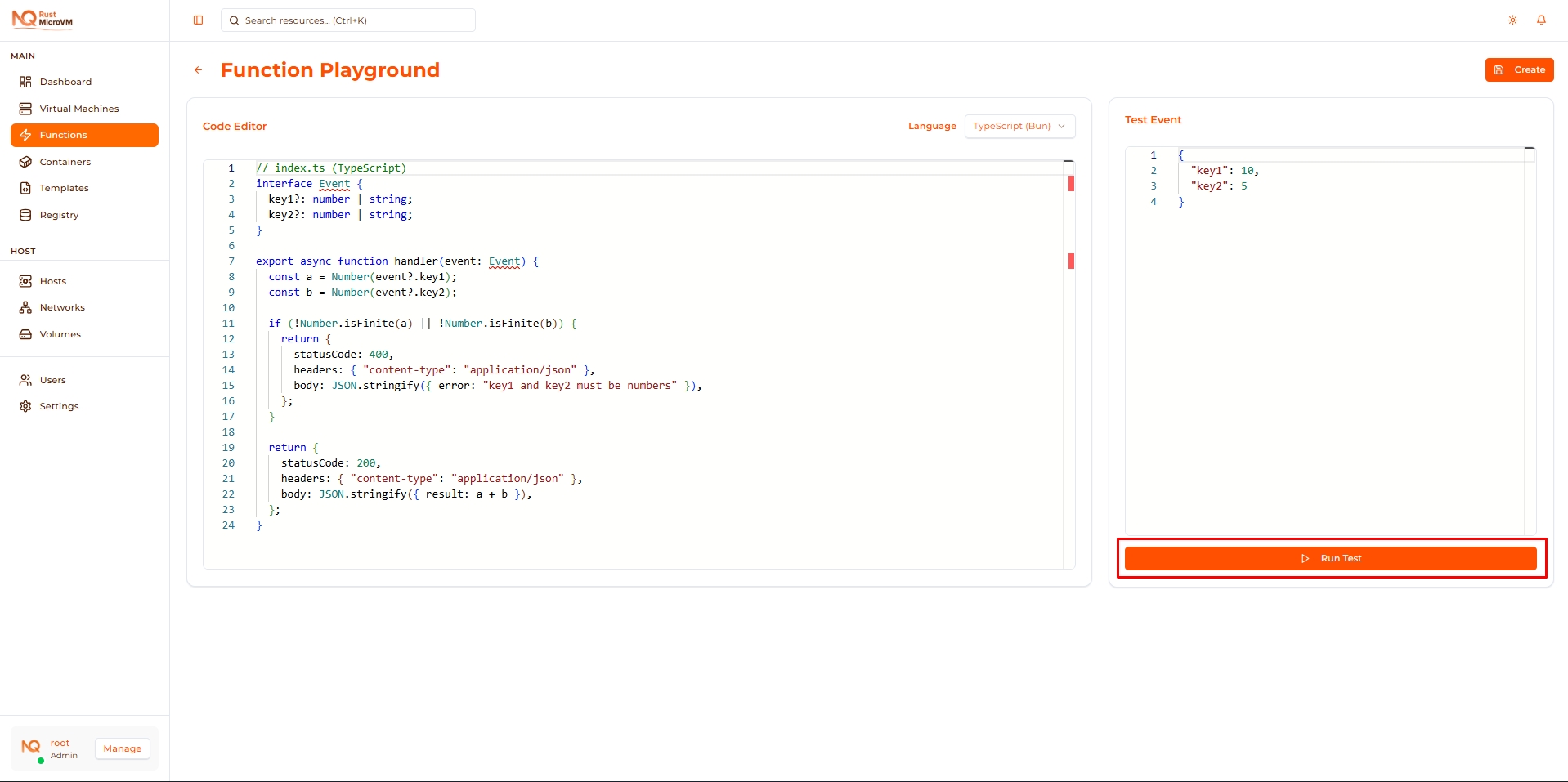This screenshot has width=1568, height=782.
Task: Toggle the sidebar collapse icon
Action: (198, 20)
